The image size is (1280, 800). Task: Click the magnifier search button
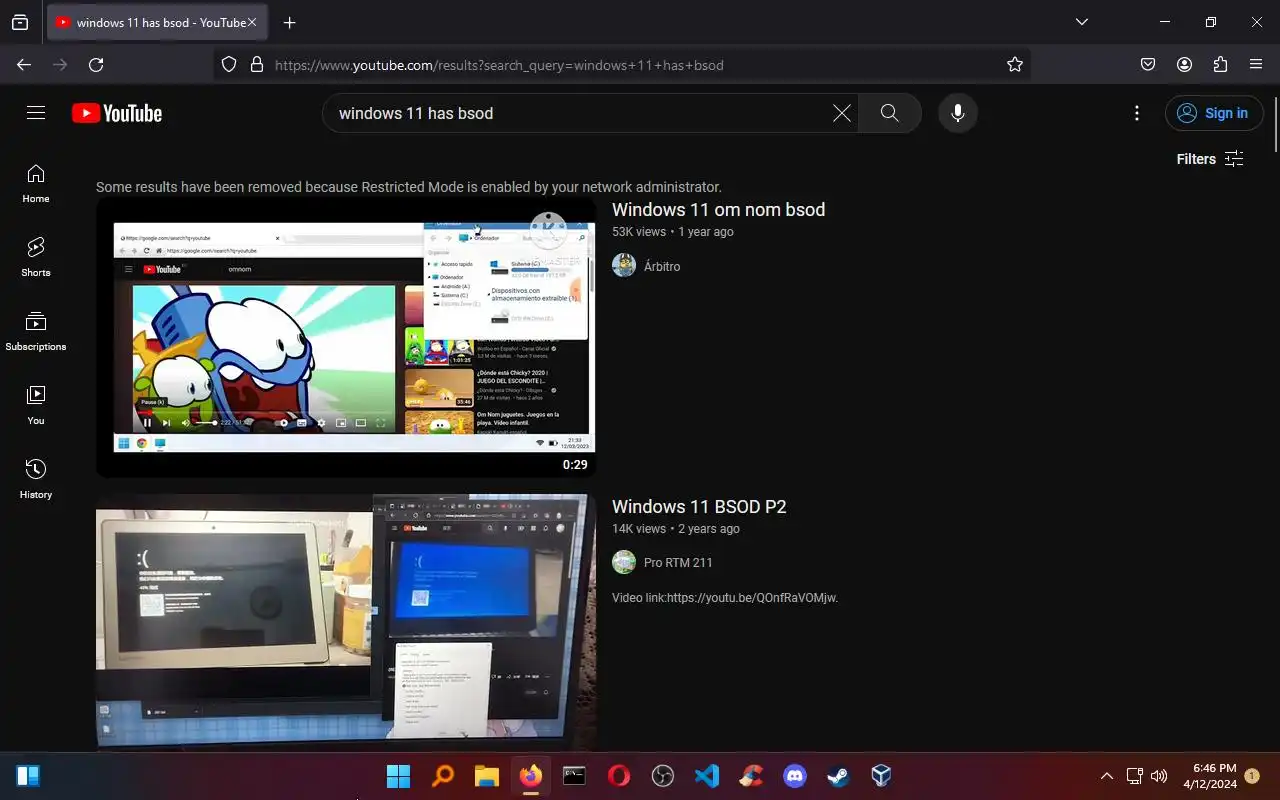pyautogui.click(x=889, y=113)
